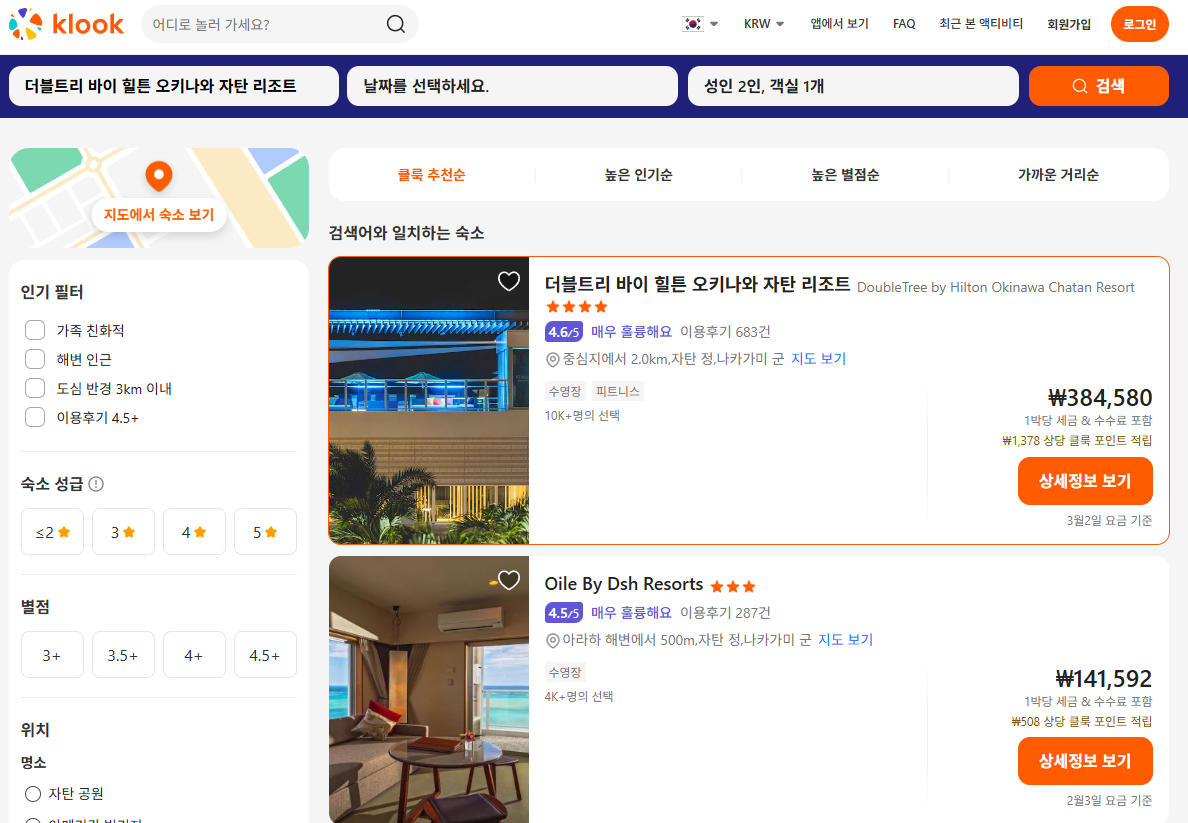Click location pin icon in Oile card
The height and width of the screenshot is (823, 1188).
click(x=552, y=640)
